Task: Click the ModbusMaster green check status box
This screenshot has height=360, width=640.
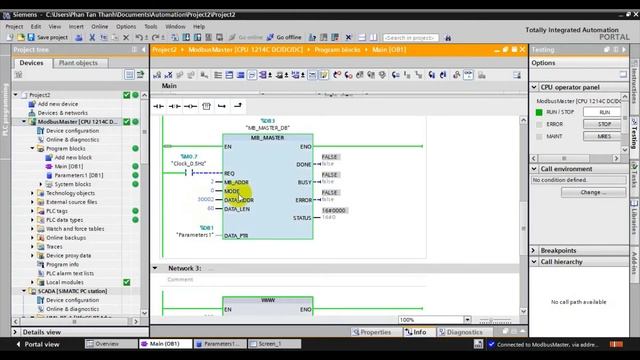Action: pyautogui.click(x=127, y=122)
